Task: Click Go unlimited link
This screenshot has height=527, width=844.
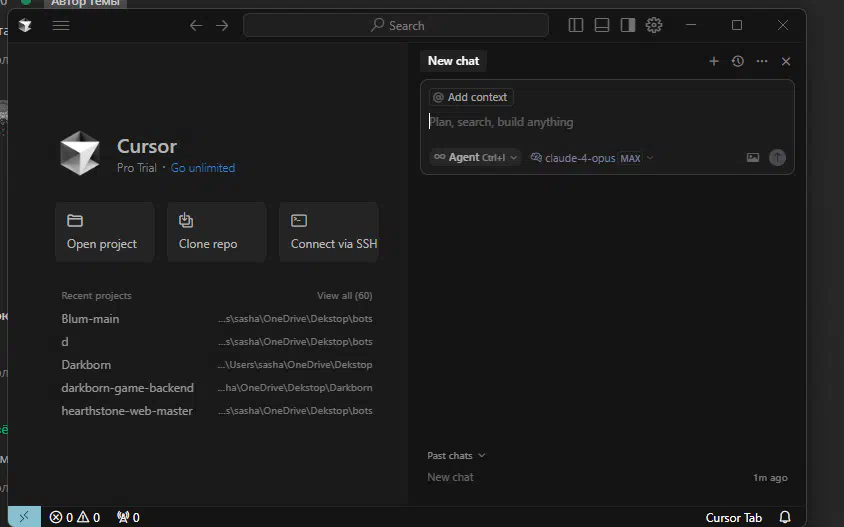Action: (202, 168)
